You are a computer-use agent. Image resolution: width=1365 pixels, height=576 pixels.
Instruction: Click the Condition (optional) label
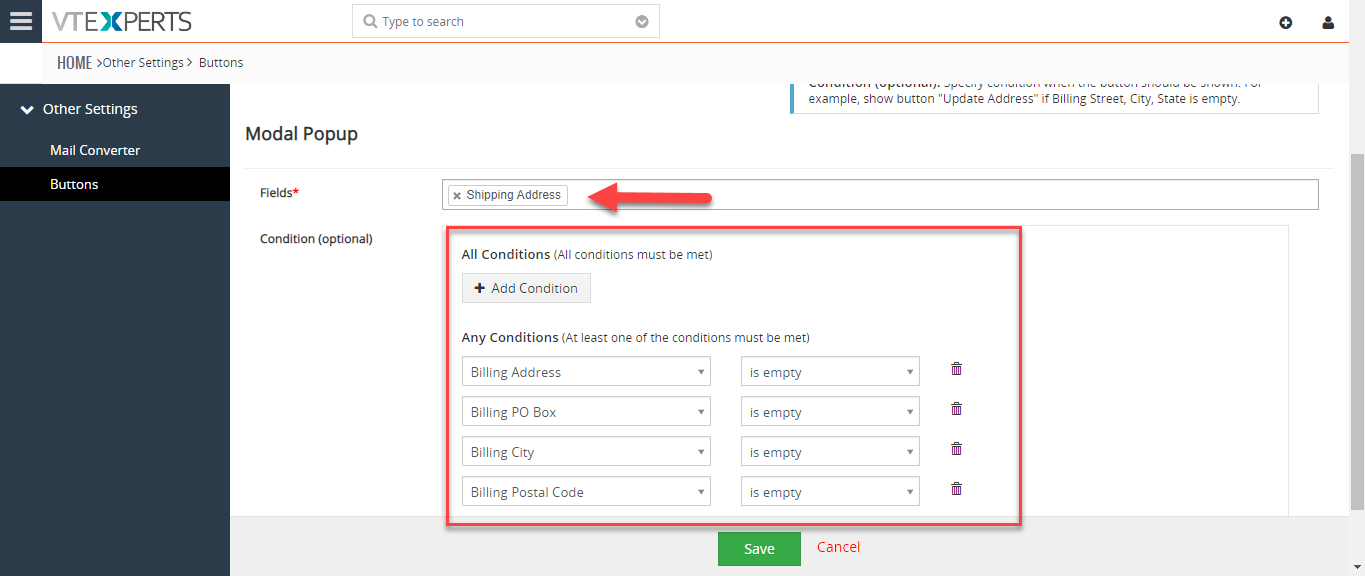316,239
